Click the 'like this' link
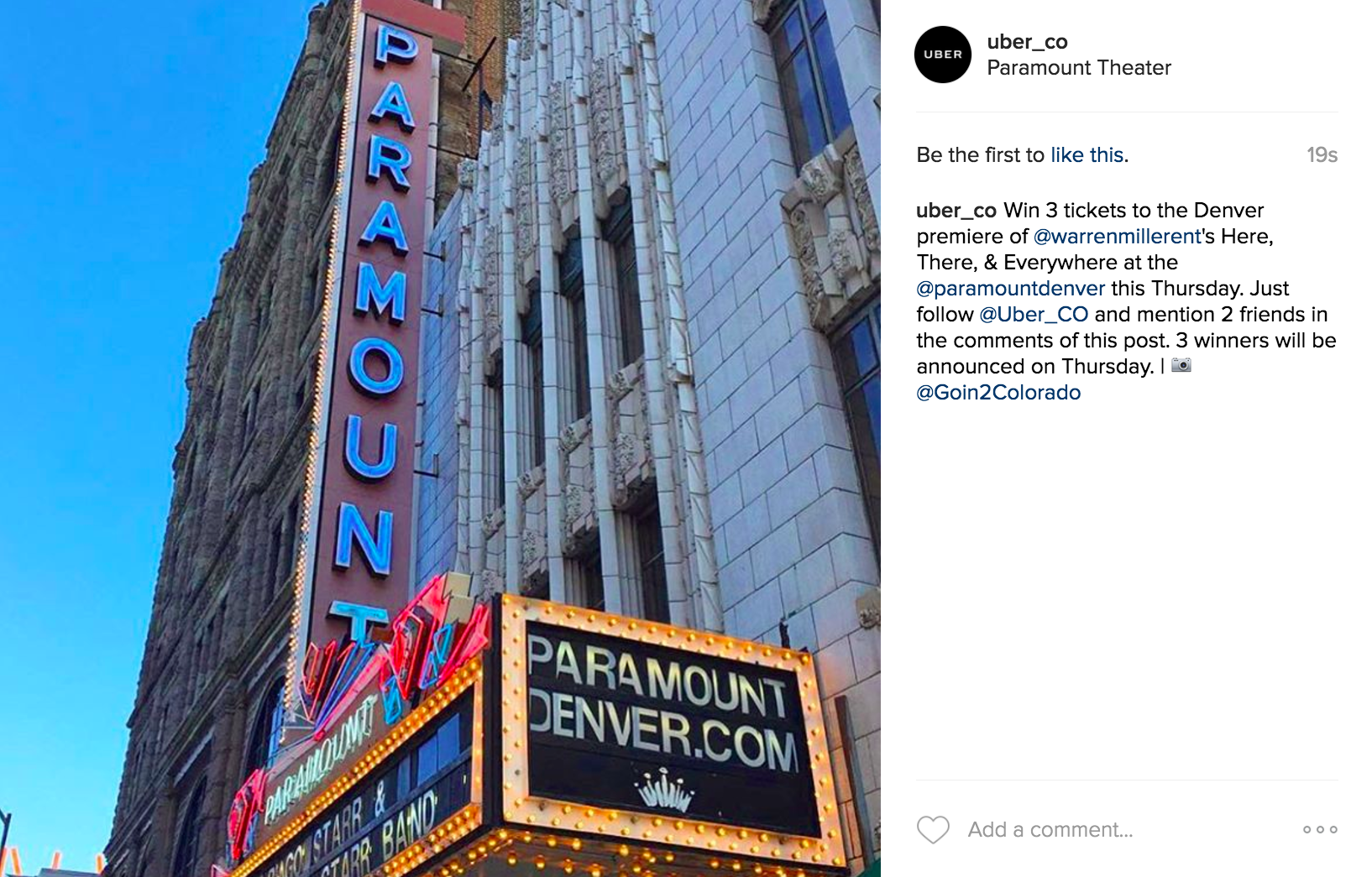The image size is (1372, 877). 1087,155
